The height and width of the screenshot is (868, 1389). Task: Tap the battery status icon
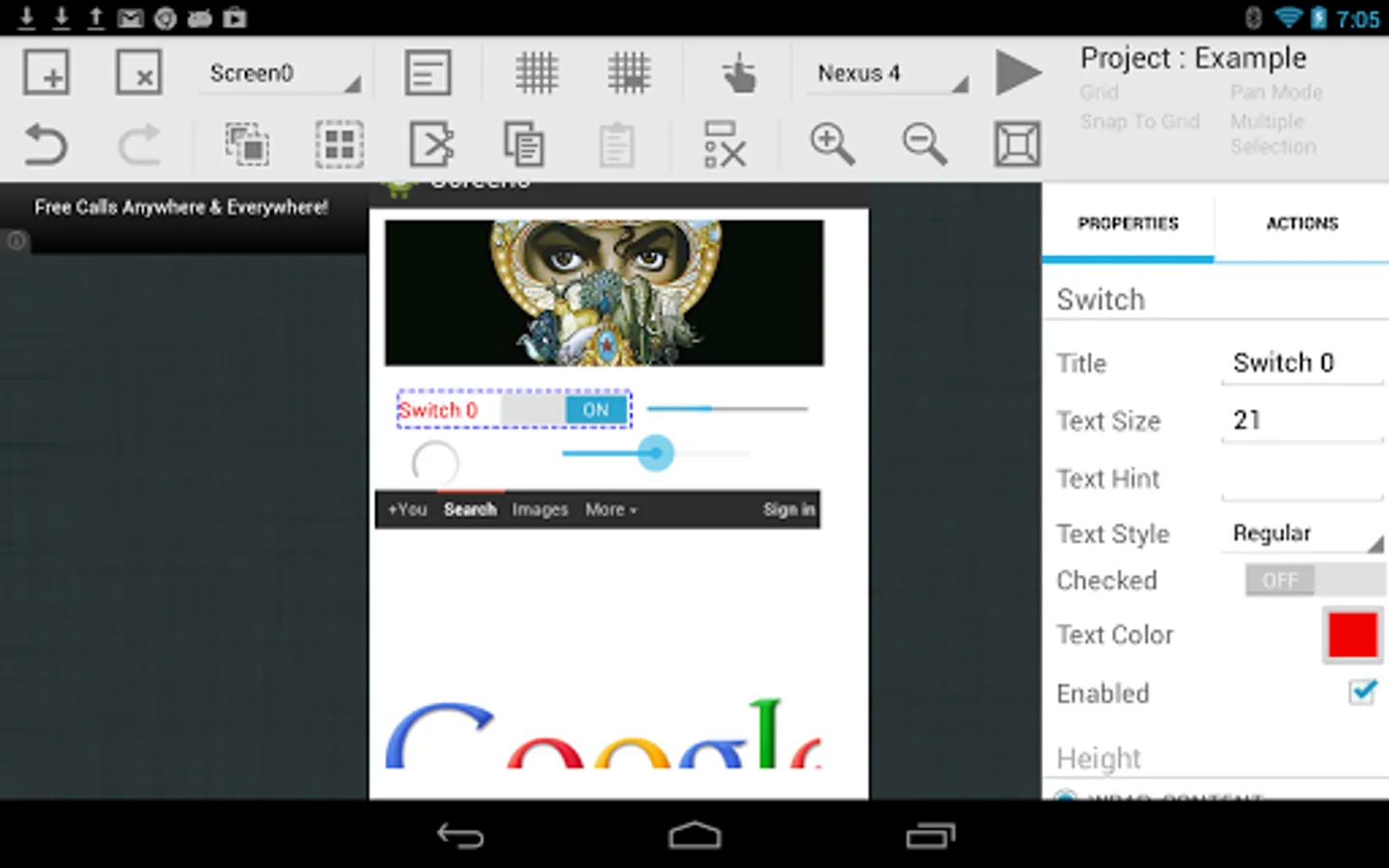click(1319, 17)
